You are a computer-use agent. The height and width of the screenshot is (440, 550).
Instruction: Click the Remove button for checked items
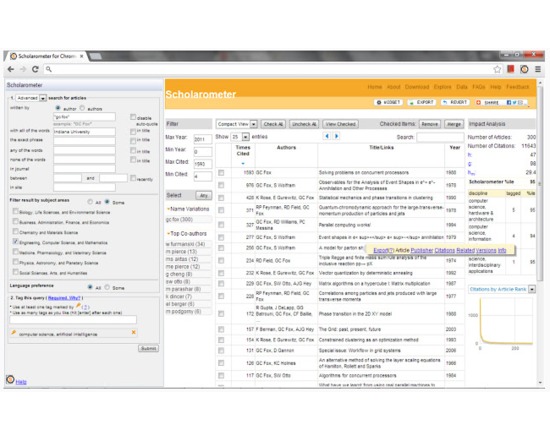[x=430, y=124]
